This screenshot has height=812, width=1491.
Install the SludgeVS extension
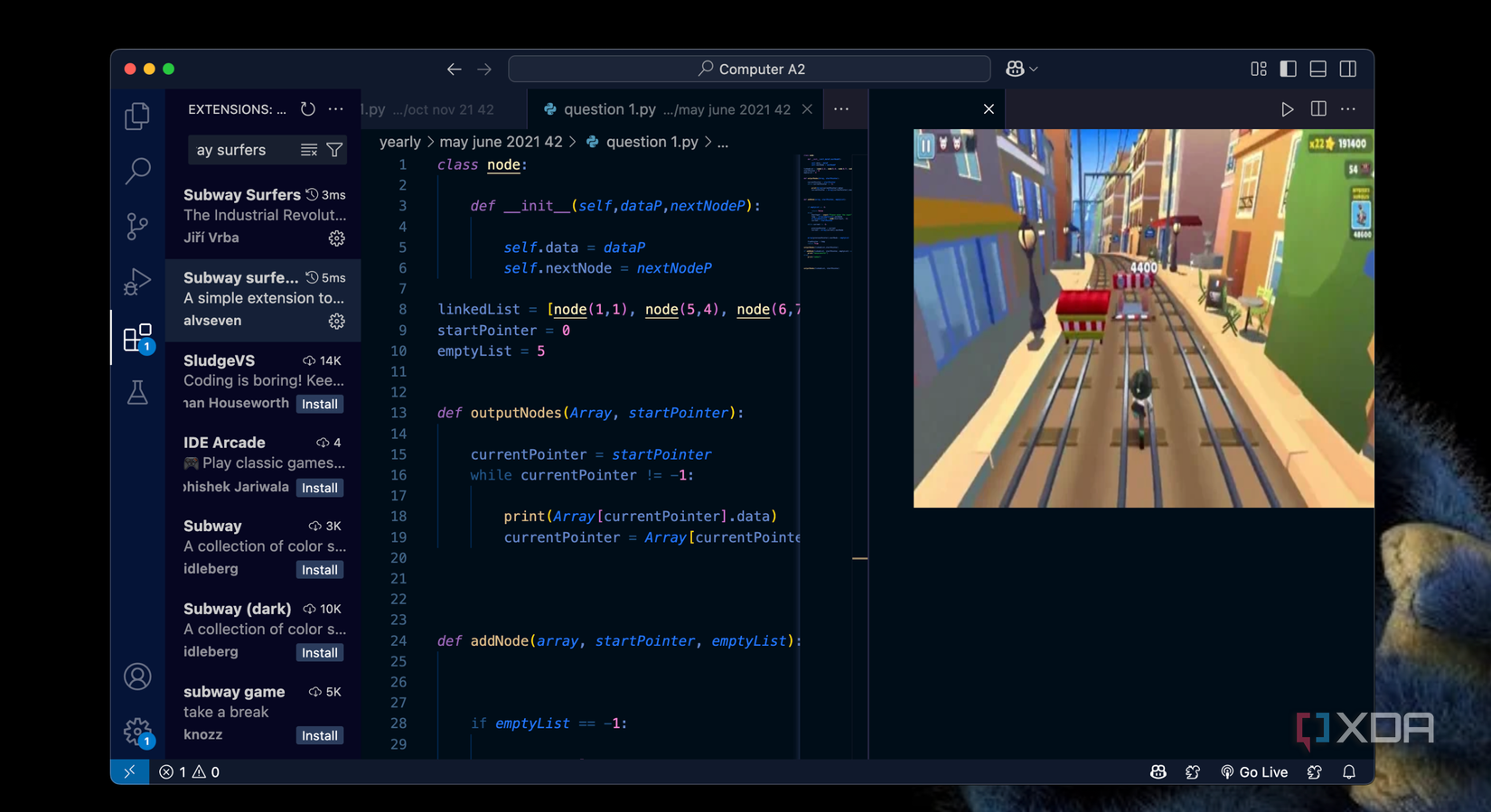[319, 404]
